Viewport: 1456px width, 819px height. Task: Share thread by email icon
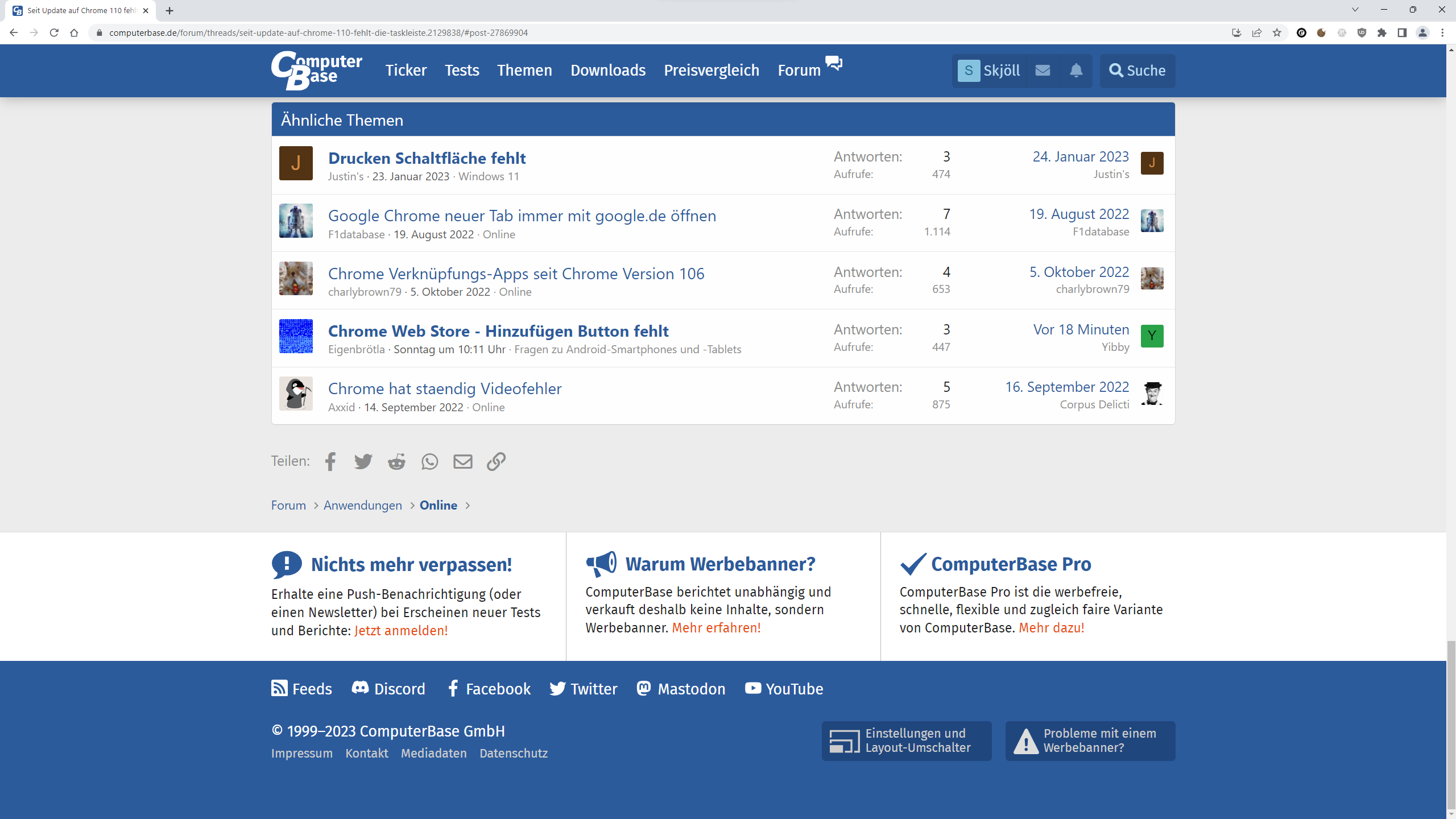point(462,461)
